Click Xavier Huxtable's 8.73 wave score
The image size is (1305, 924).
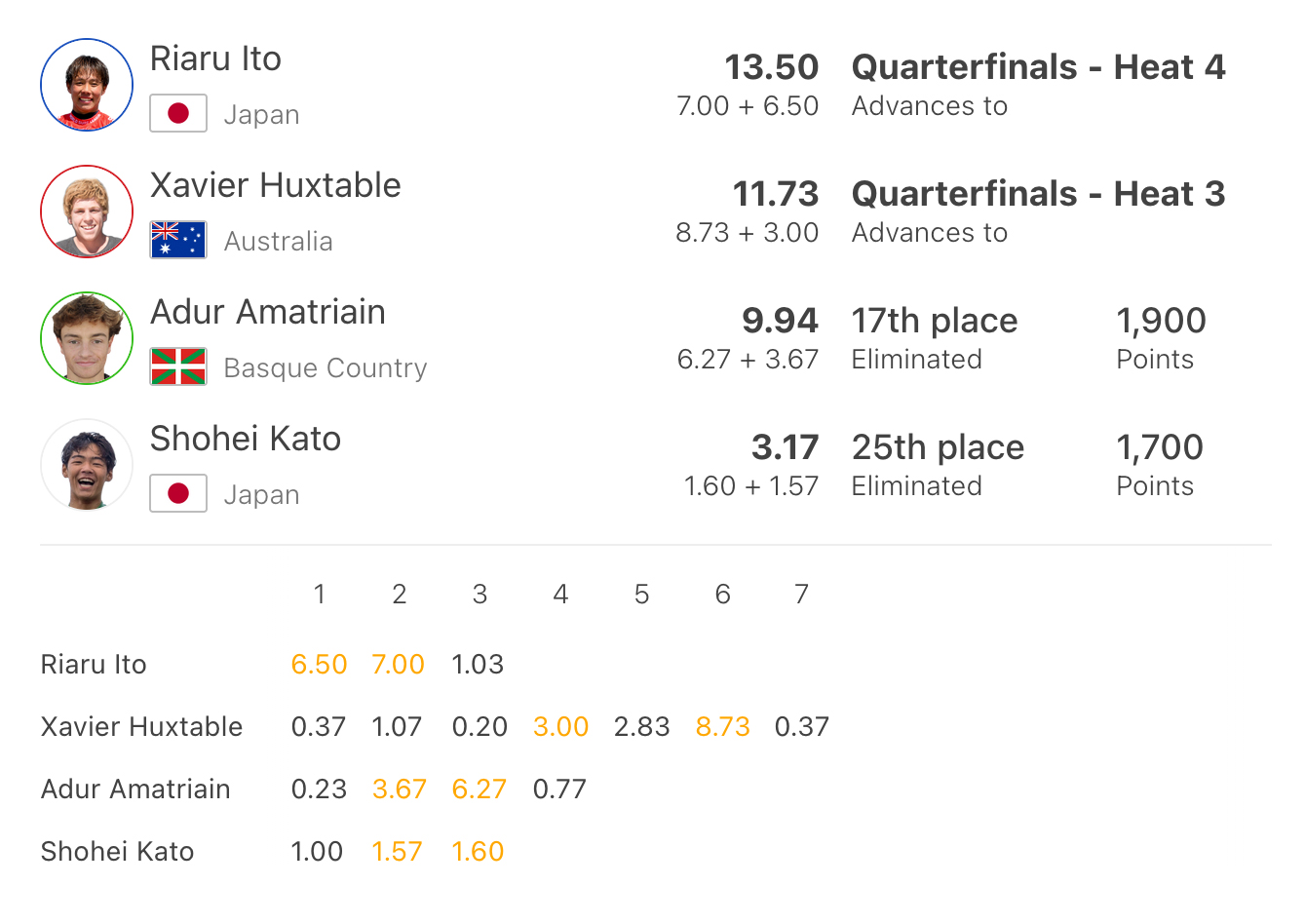click(722, 726)
